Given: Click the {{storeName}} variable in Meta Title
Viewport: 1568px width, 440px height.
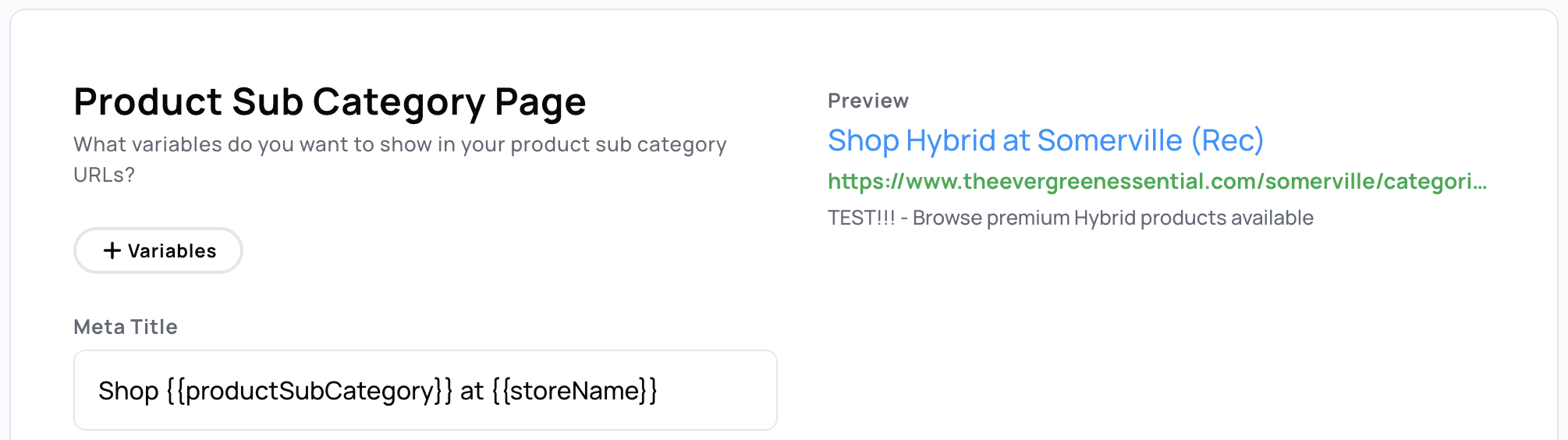Looking at the screenshot, I should (574, 391).
